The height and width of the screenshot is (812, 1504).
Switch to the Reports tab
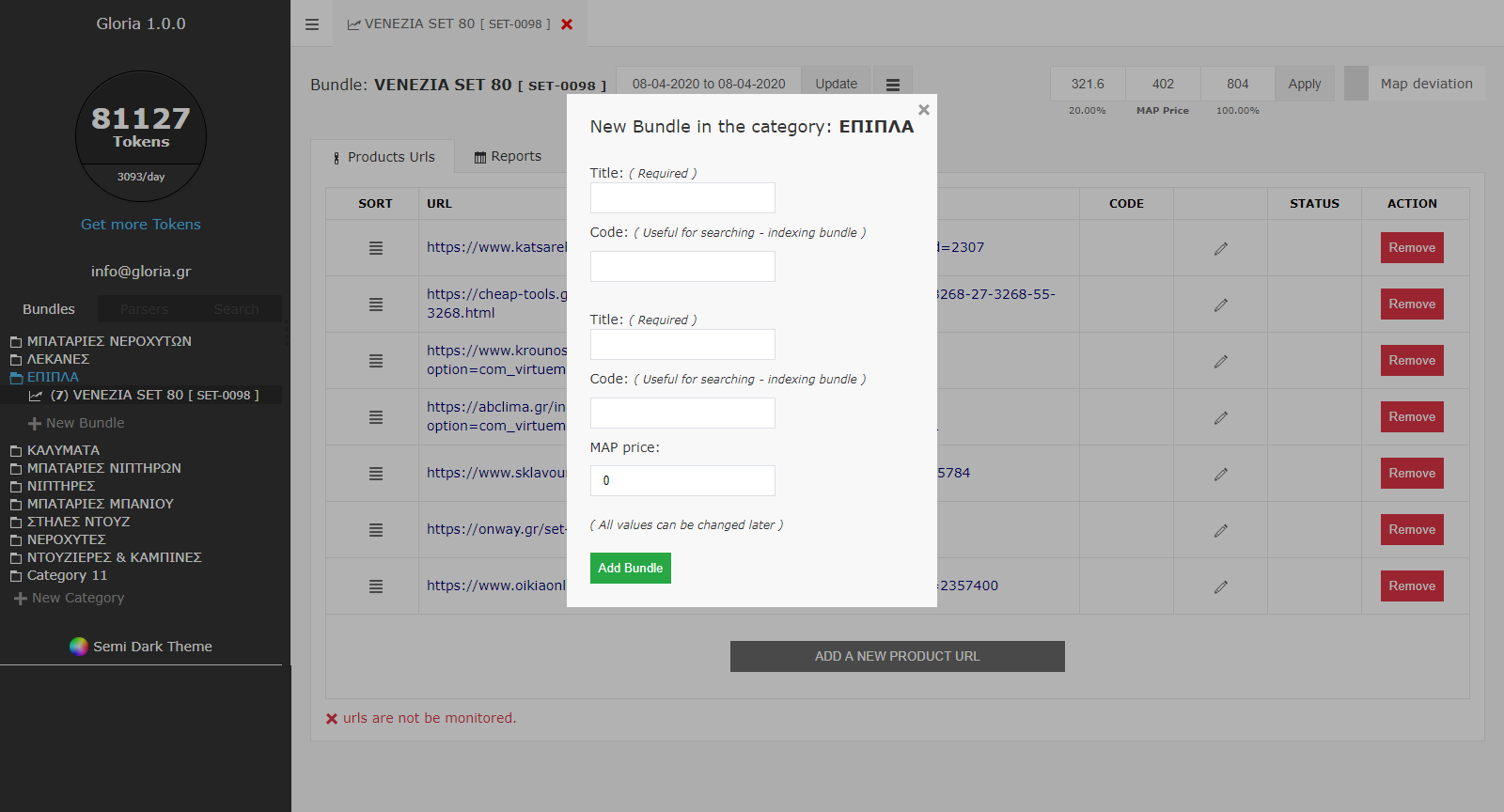508,157
